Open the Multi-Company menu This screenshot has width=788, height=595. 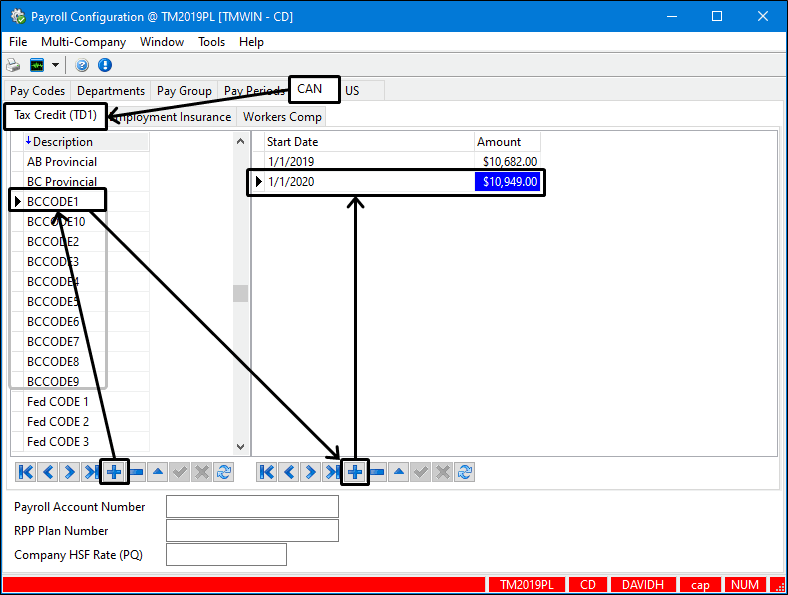click(x=83, y=42)
